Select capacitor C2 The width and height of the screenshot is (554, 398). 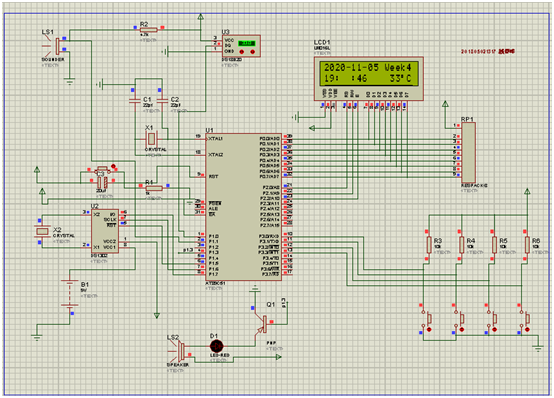(x=162, y=101)
